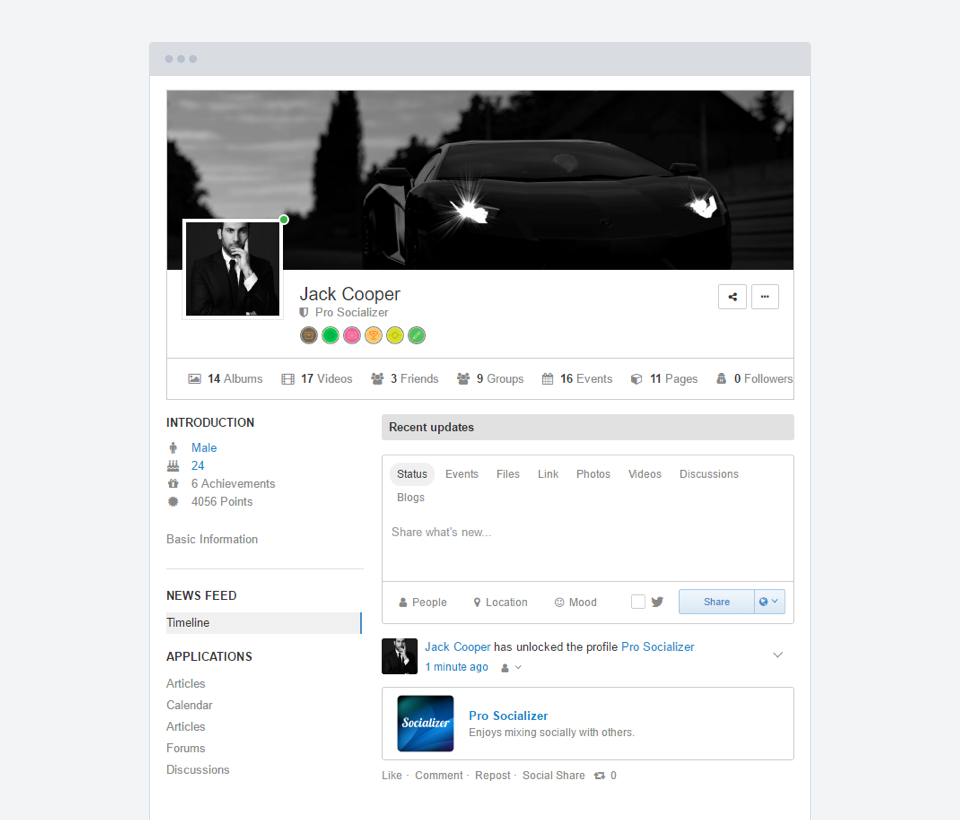The width and height of the screenshot is (960, 820).
Task: Switch to the Photos tab in composer
Action: click(593, 474)
